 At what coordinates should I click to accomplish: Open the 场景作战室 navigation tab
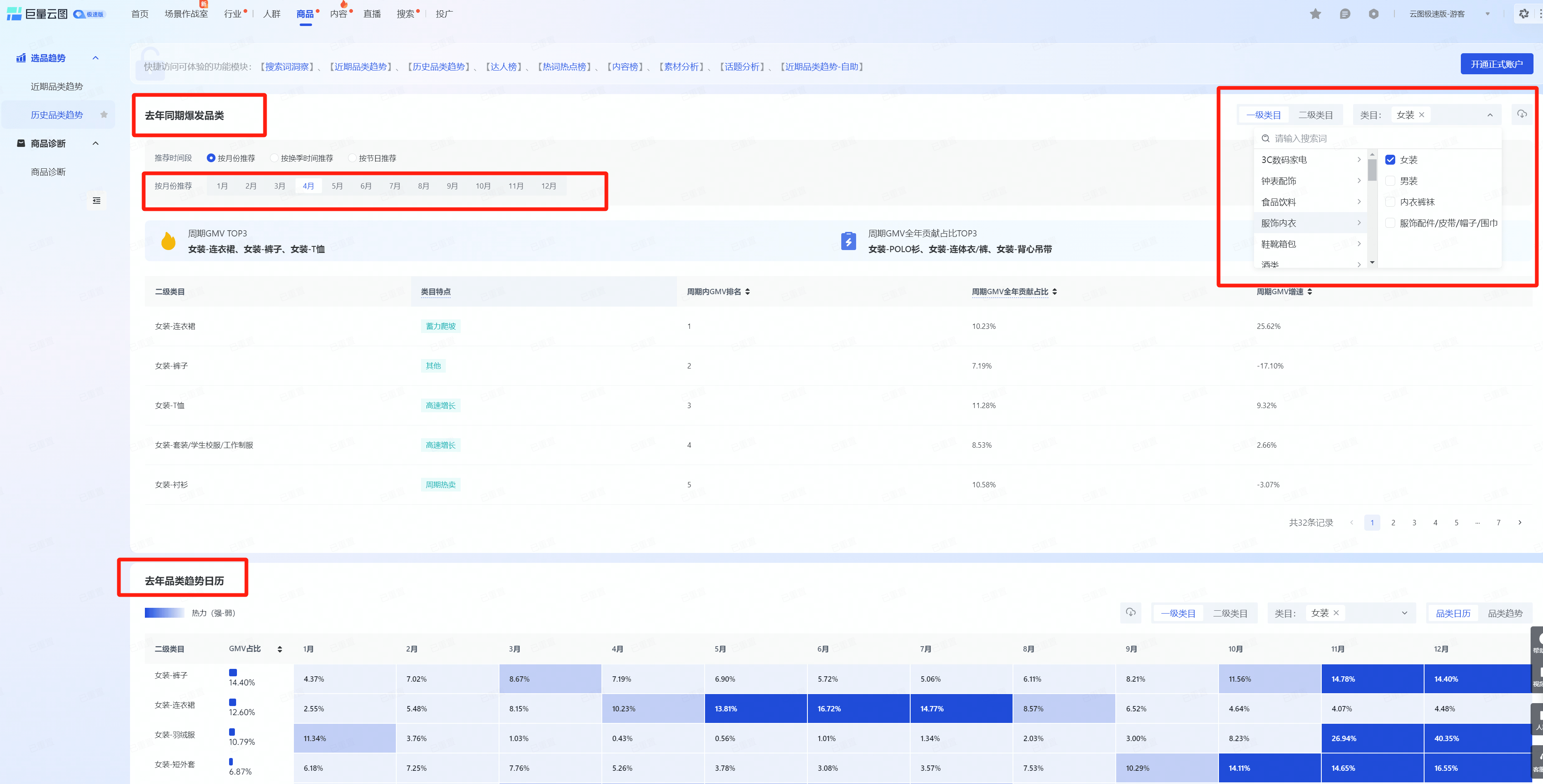click(x=186, y=14)
